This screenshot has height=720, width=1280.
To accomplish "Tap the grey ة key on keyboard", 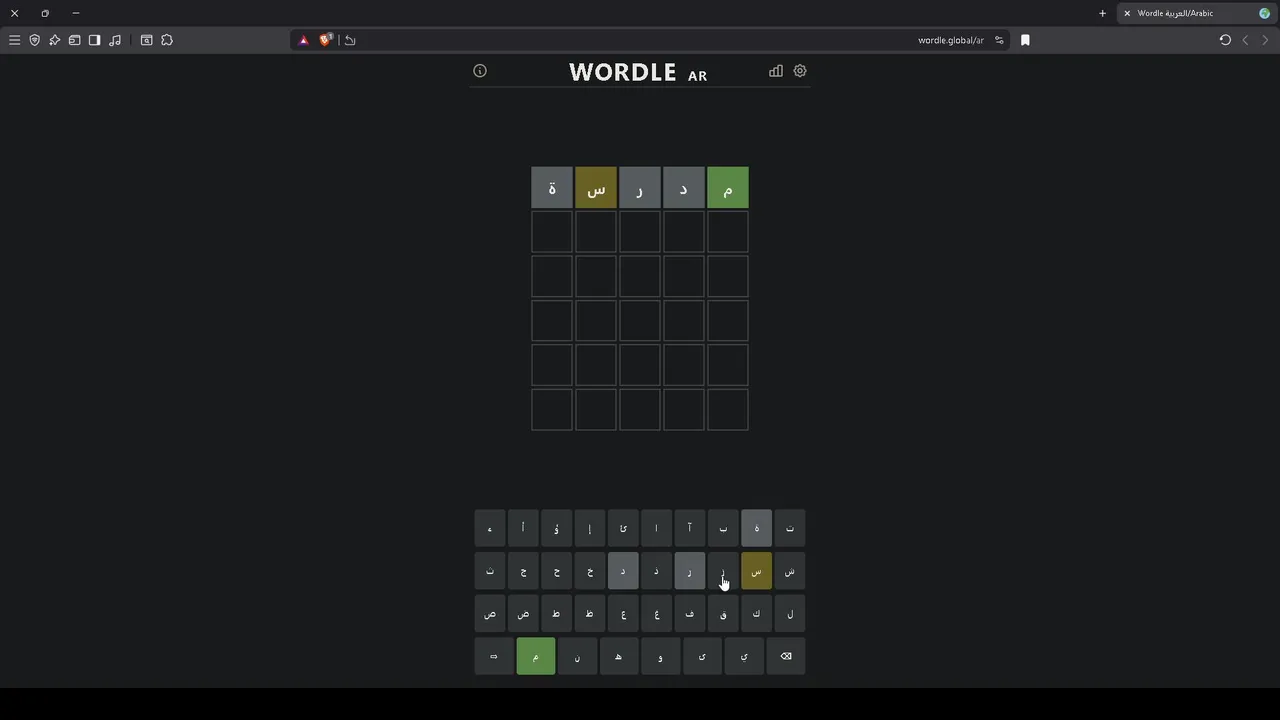I will point(757,528).
